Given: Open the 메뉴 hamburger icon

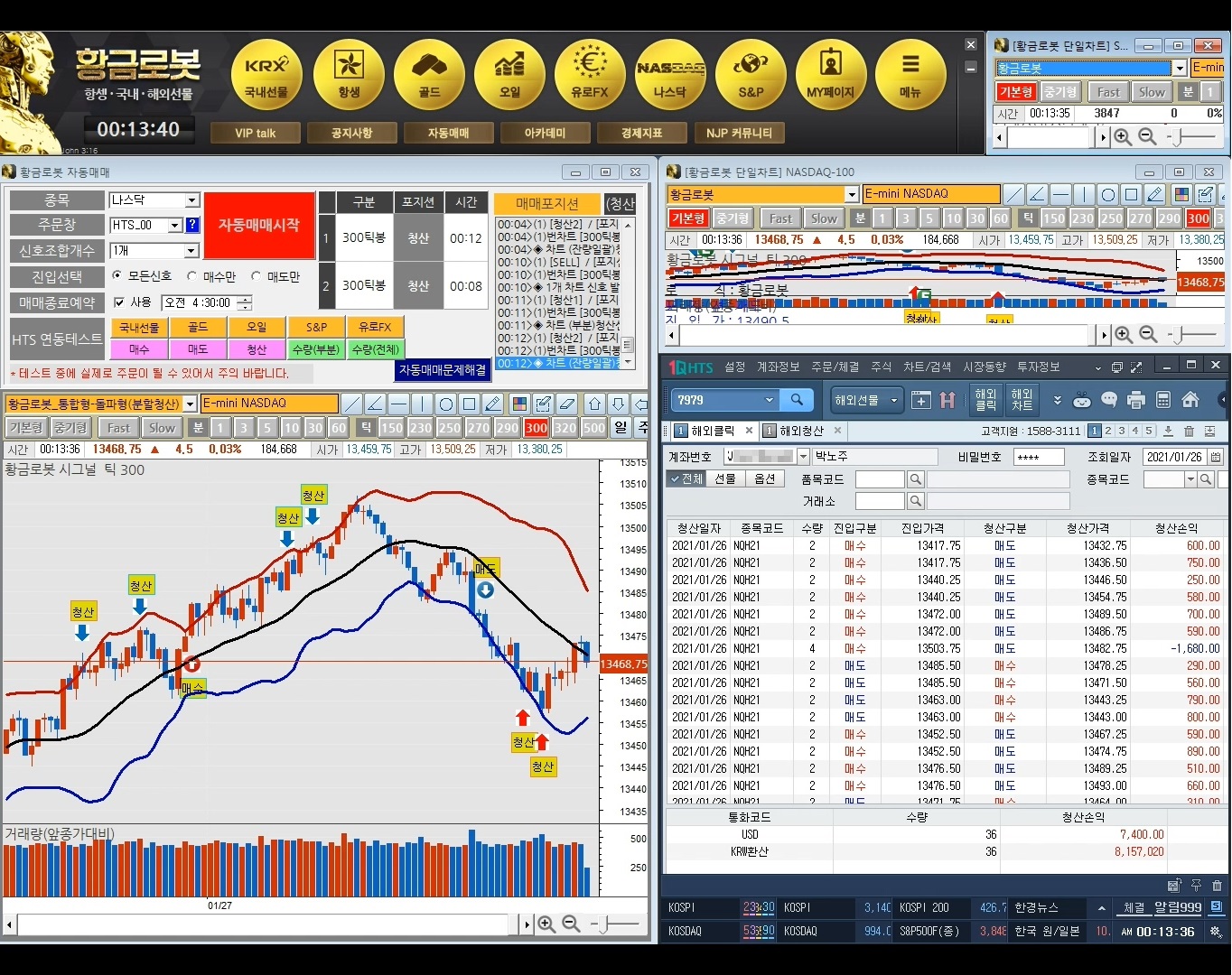Looking at the screenshot, I should point(910,74).
